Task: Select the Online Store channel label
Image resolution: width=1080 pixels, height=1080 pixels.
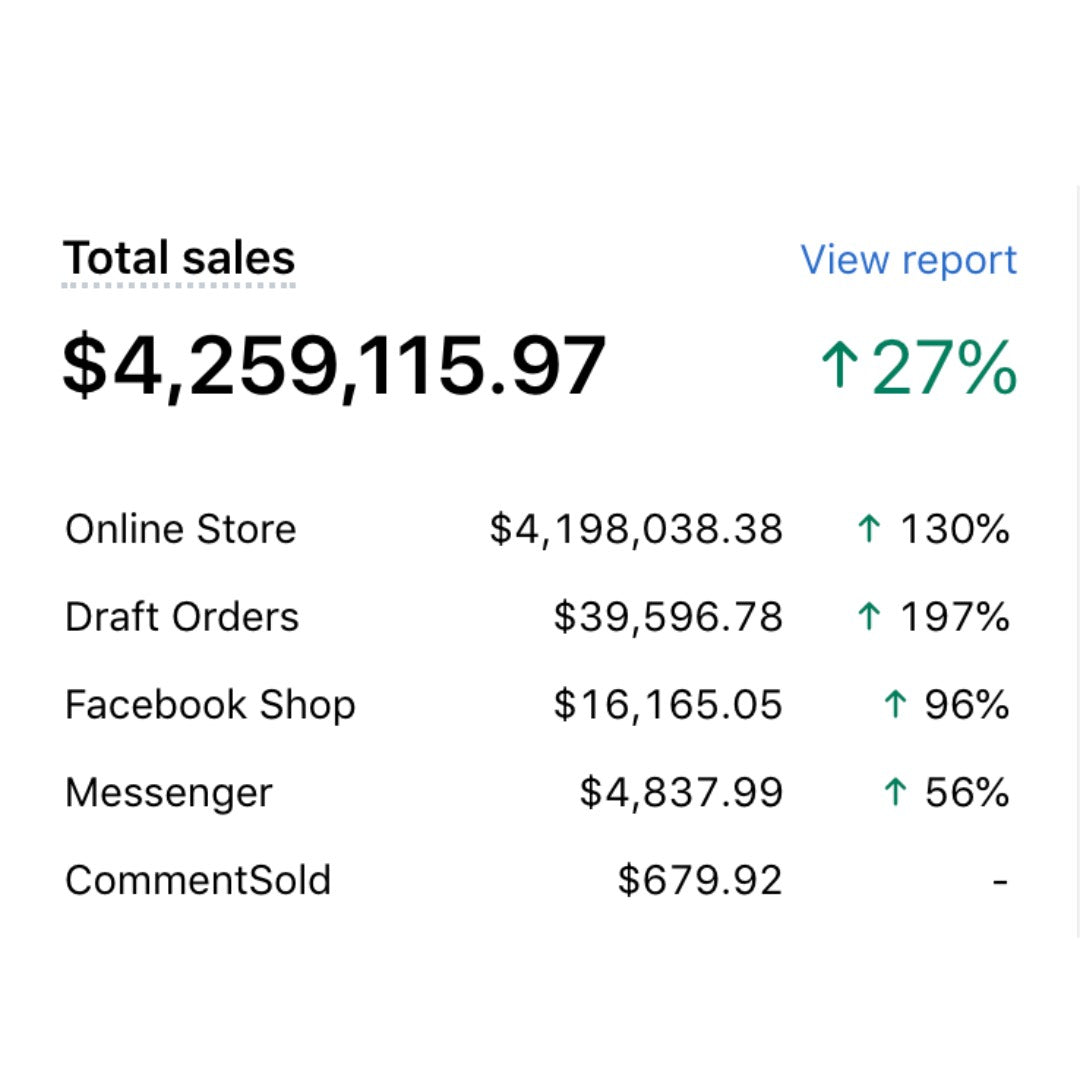Action: 180,529
